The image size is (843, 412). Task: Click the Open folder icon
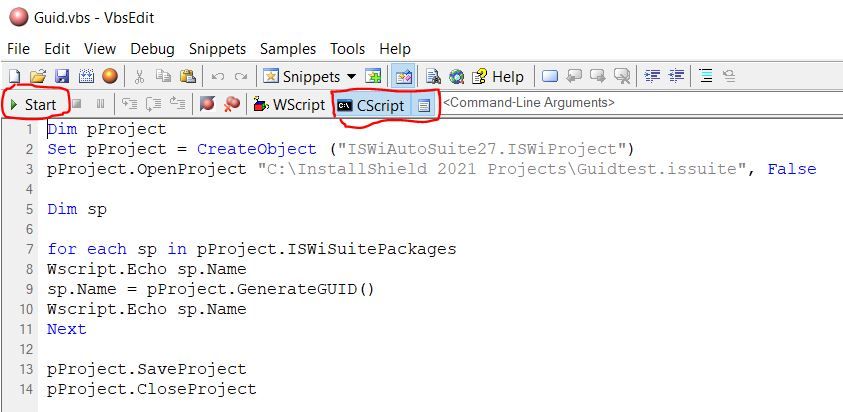point(37,77)
